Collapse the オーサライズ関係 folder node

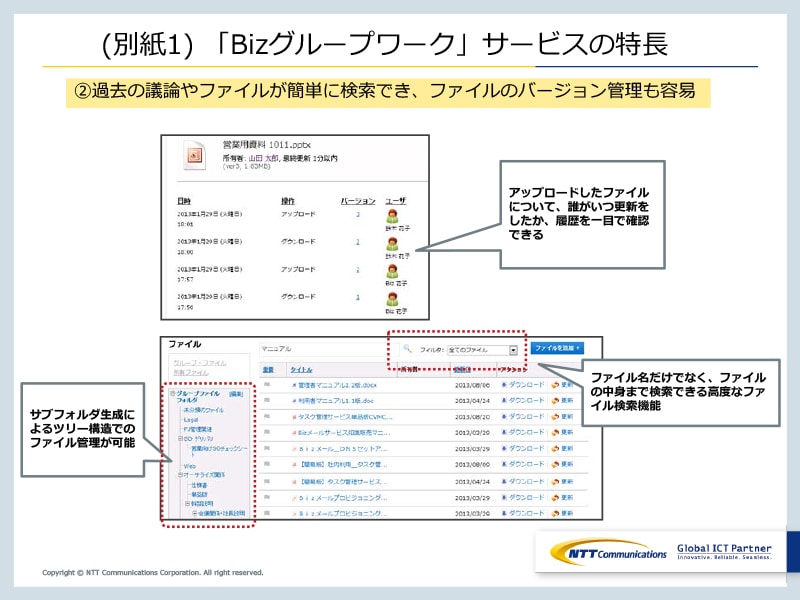pos(180,474)
